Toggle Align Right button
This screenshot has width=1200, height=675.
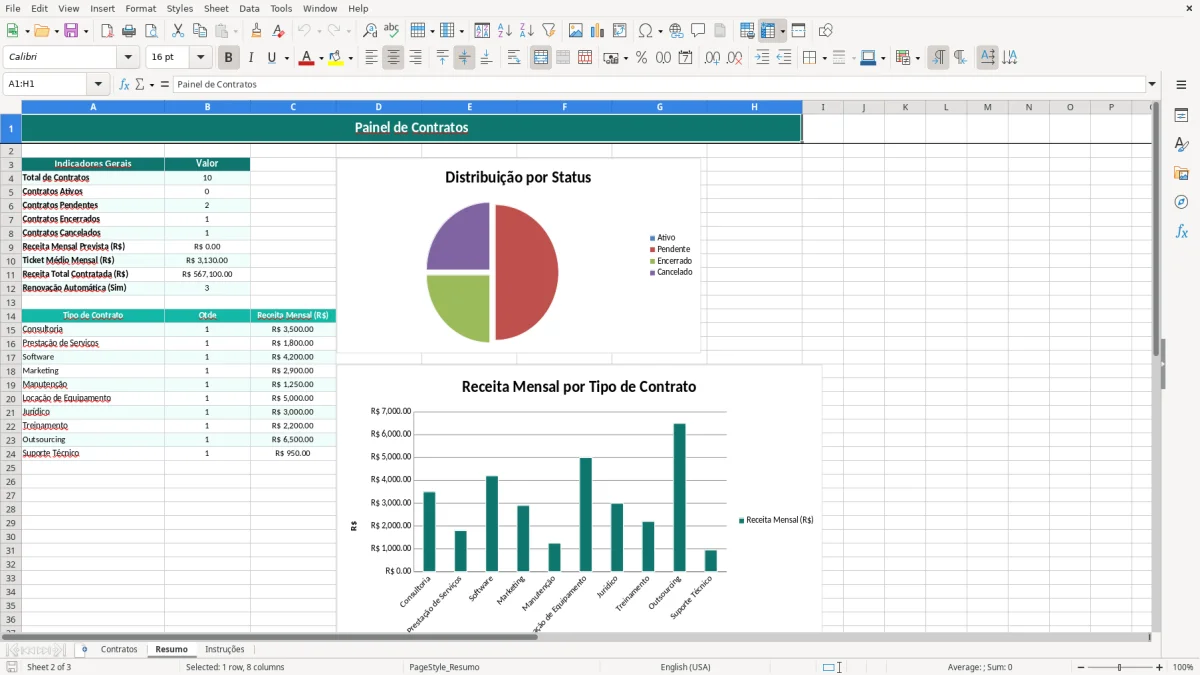(x=415, y=58)
